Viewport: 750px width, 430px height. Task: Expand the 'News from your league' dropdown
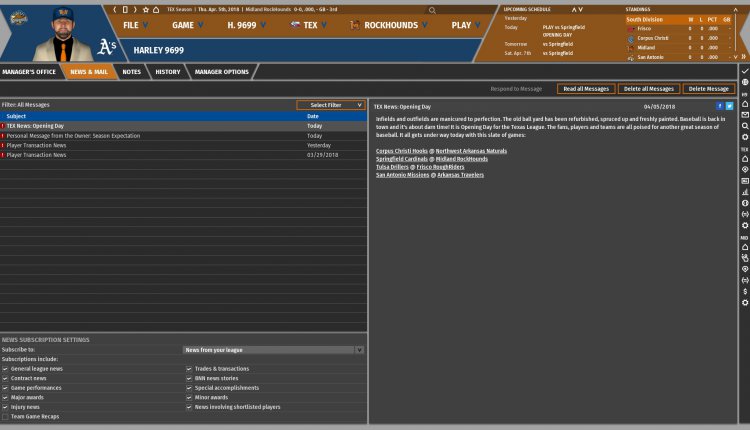point(274,350)
